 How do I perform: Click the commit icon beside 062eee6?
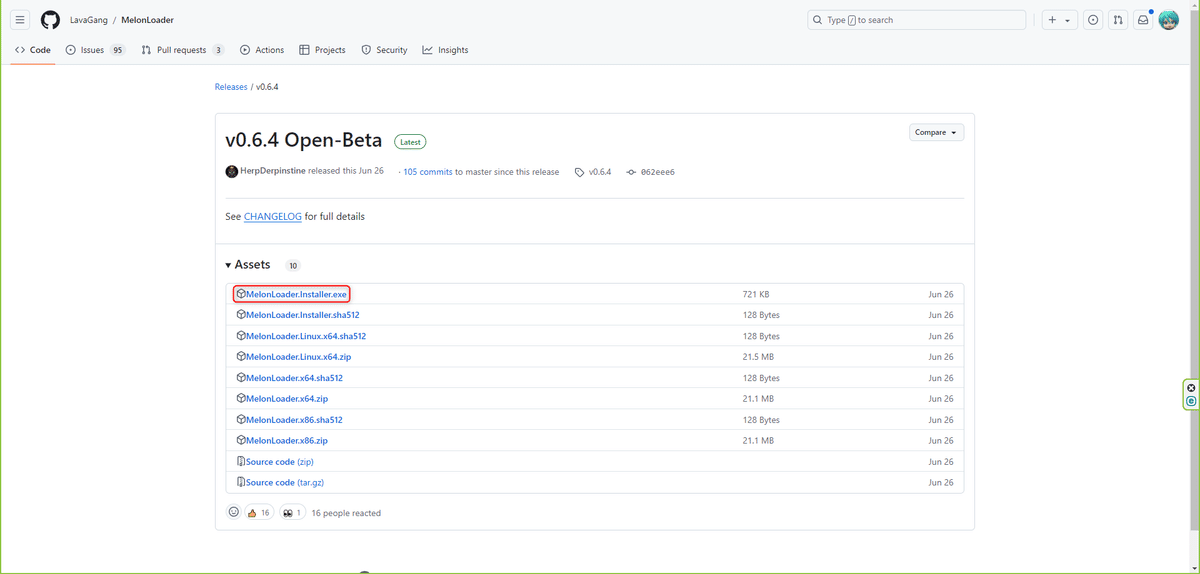(631, 172)
